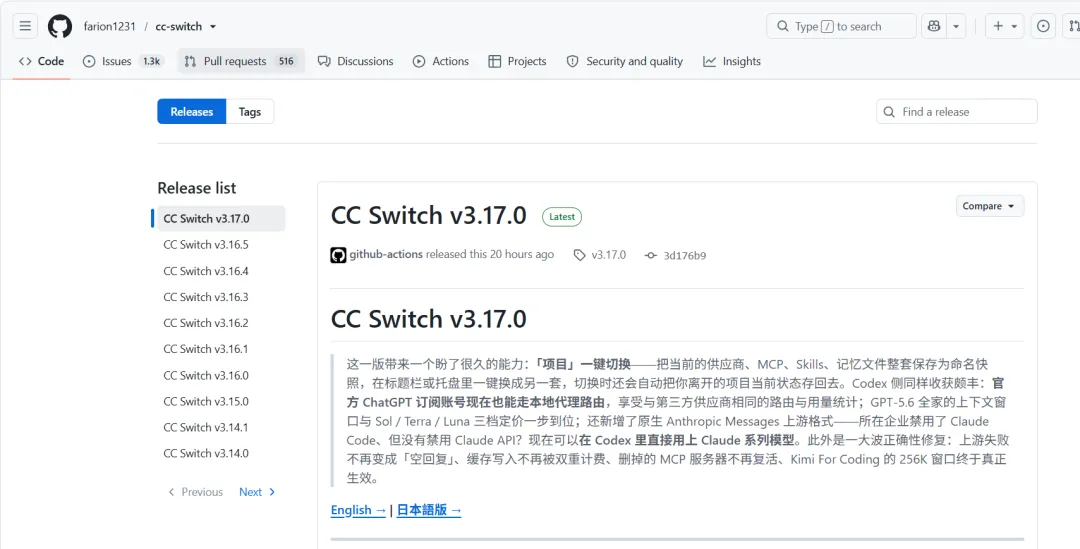Switch to the Tags view
The height and width of the screenshot is (549, 1080).
tap(250, 112)
